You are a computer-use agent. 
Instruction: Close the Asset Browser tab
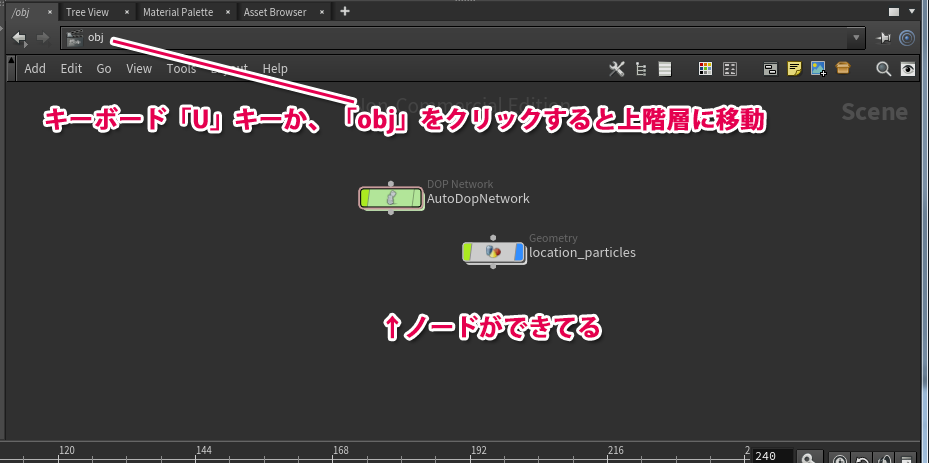click(322, 12)
